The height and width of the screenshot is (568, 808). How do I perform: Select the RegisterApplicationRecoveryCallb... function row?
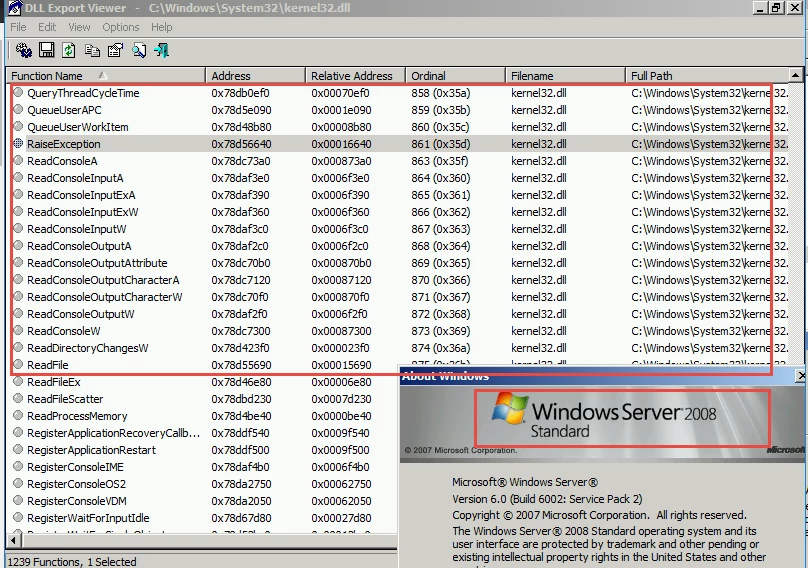(x=204, y=433)
